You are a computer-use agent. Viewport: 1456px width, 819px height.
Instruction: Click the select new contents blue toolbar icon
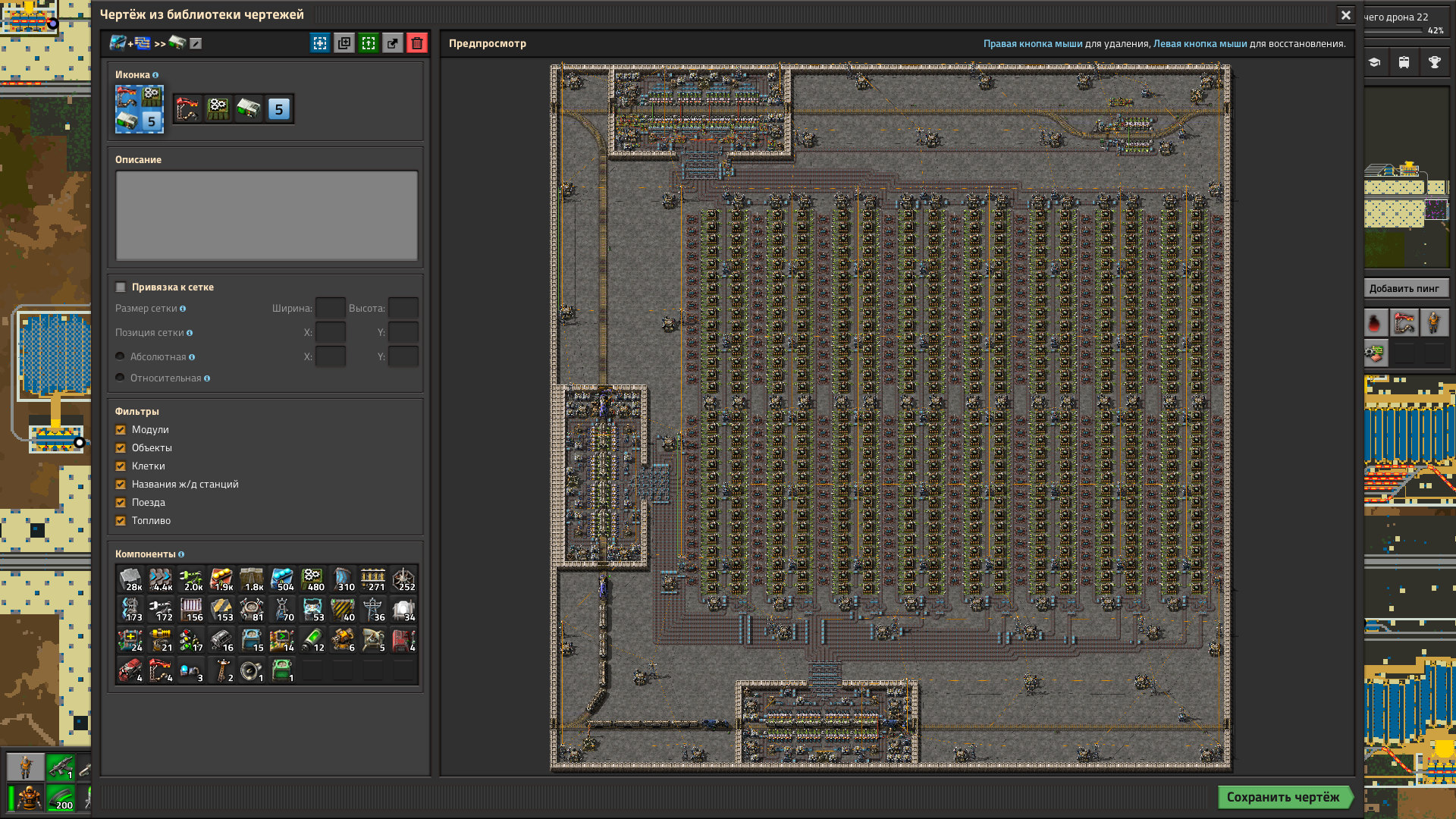pos(320,43)
